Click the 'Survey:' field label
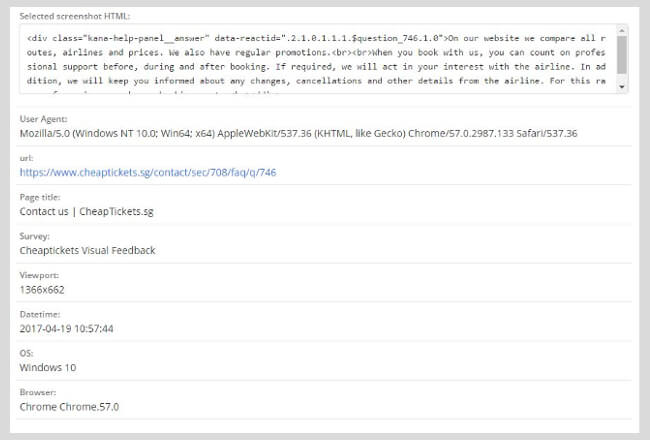 tap(35, 236)
